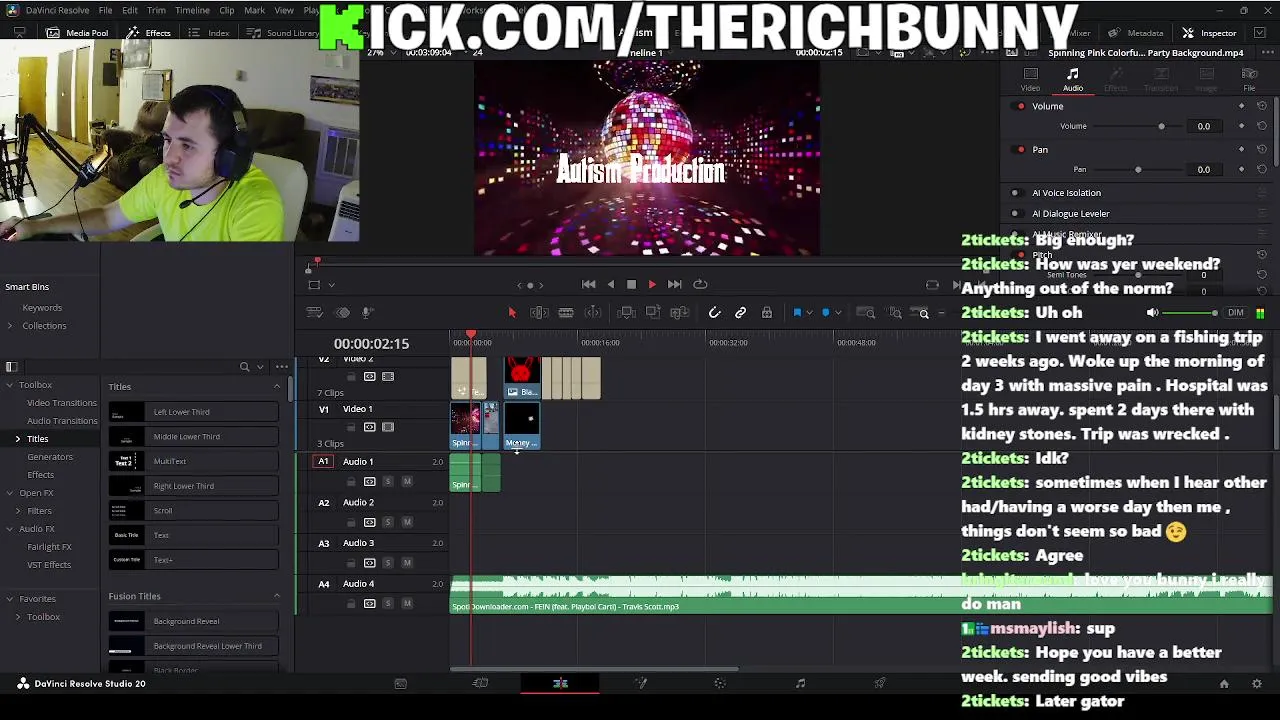Open the Media Pool panel
1280x720 pixels.
(77, 33)
